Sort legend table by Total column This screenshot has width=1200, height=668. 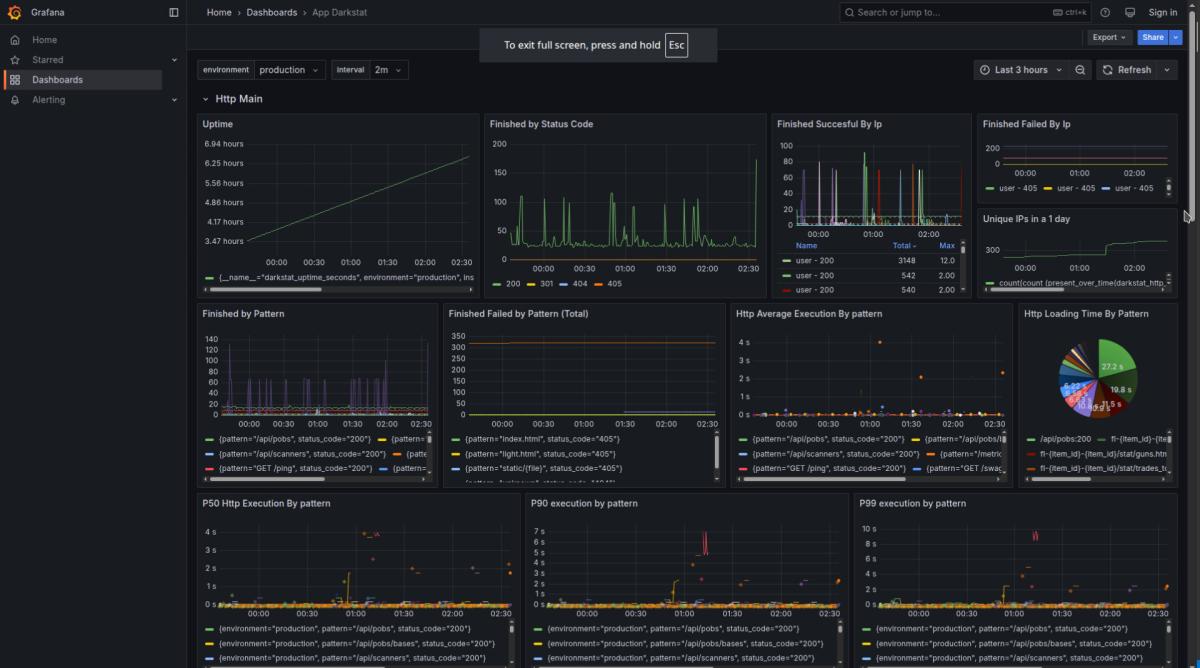pyautogui.click(x=904, y=245)
